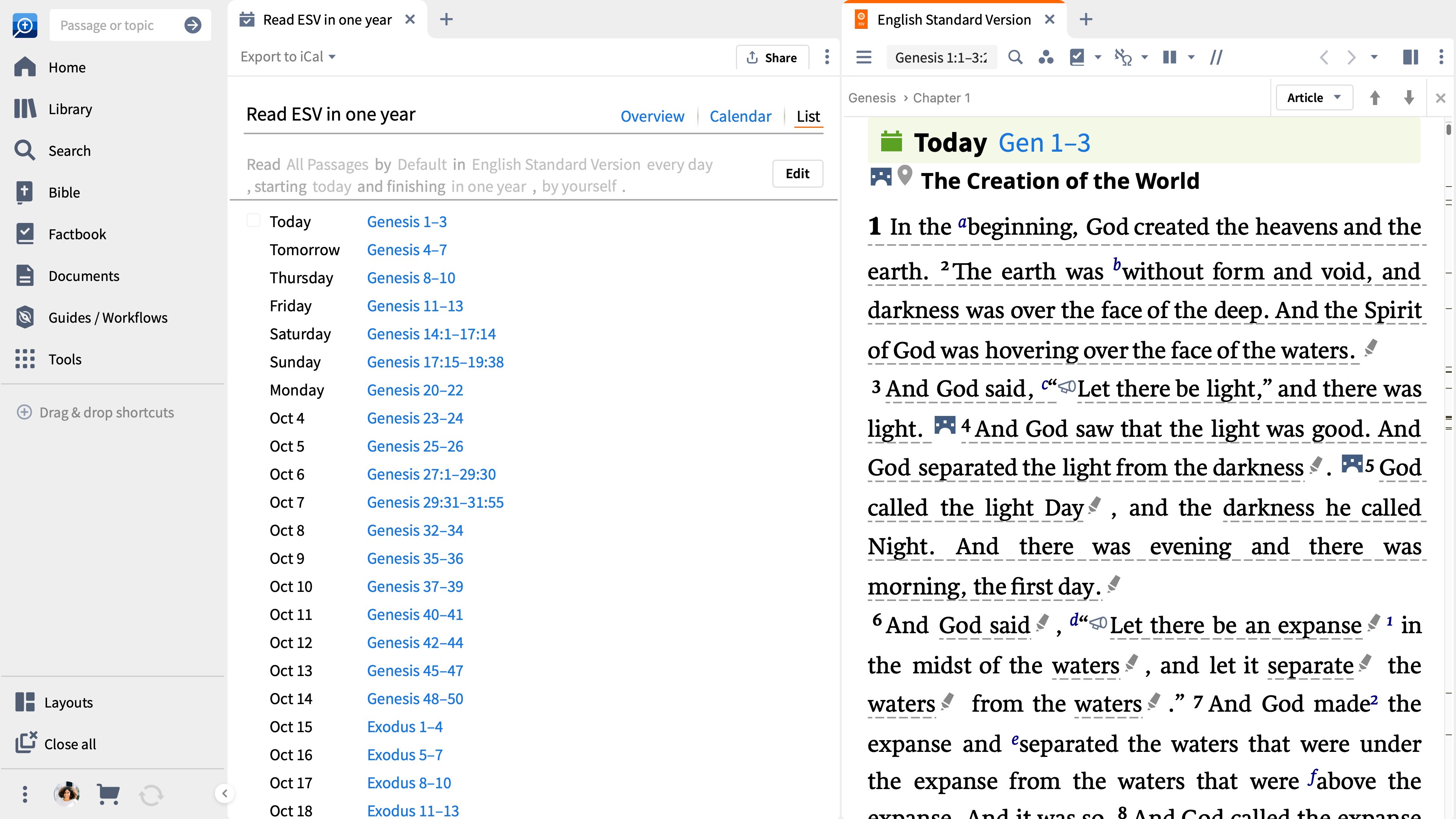The height and width of the screenshot is (819, 1456).
Task: Click the Edit reading plan button
Action: click(797, 174)
